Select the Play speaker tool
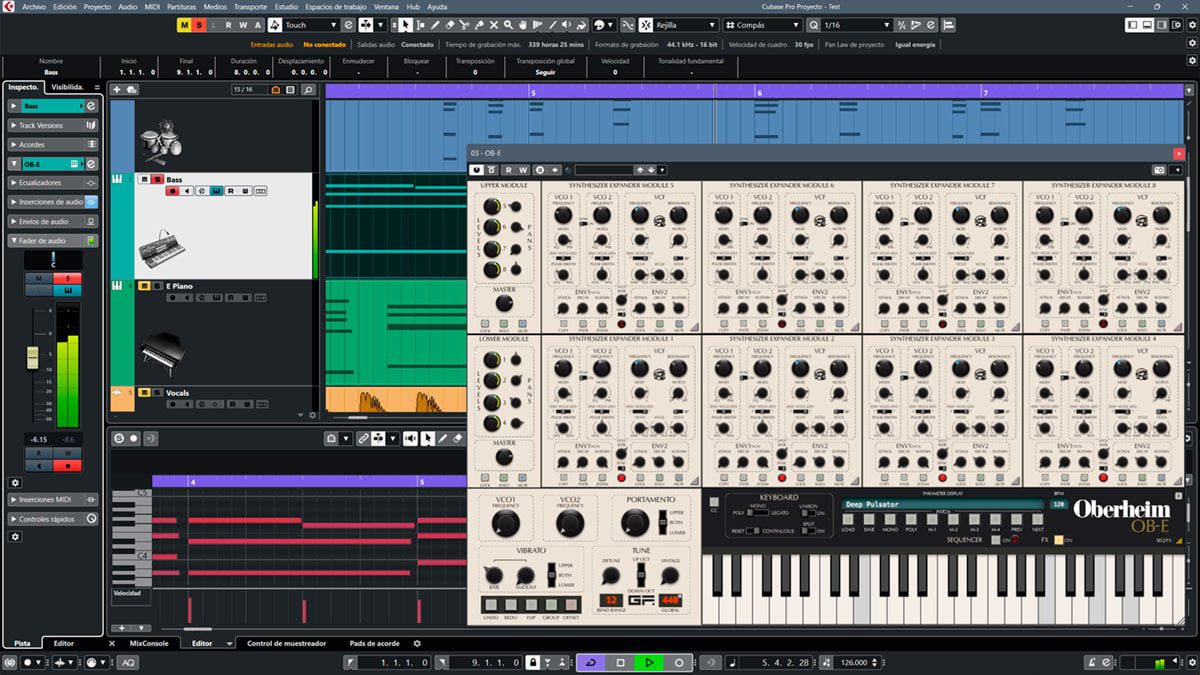Image resolution: width=1200 pixels, height=675 pixels. pyautogui.click(x=568, y=25)
